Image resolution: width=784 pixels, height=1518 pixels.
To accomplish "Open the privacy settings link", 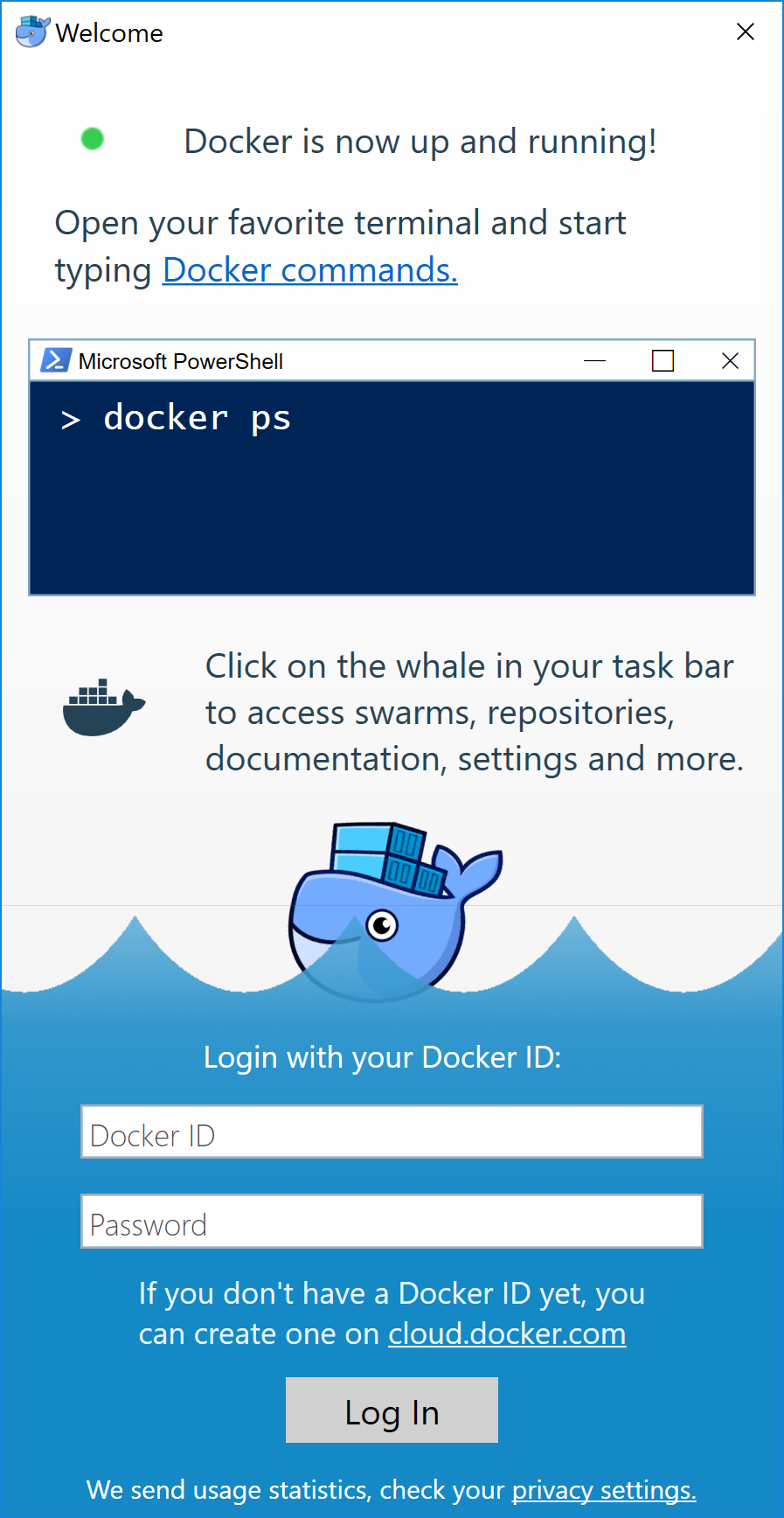I will click(x=604, y=1490).
